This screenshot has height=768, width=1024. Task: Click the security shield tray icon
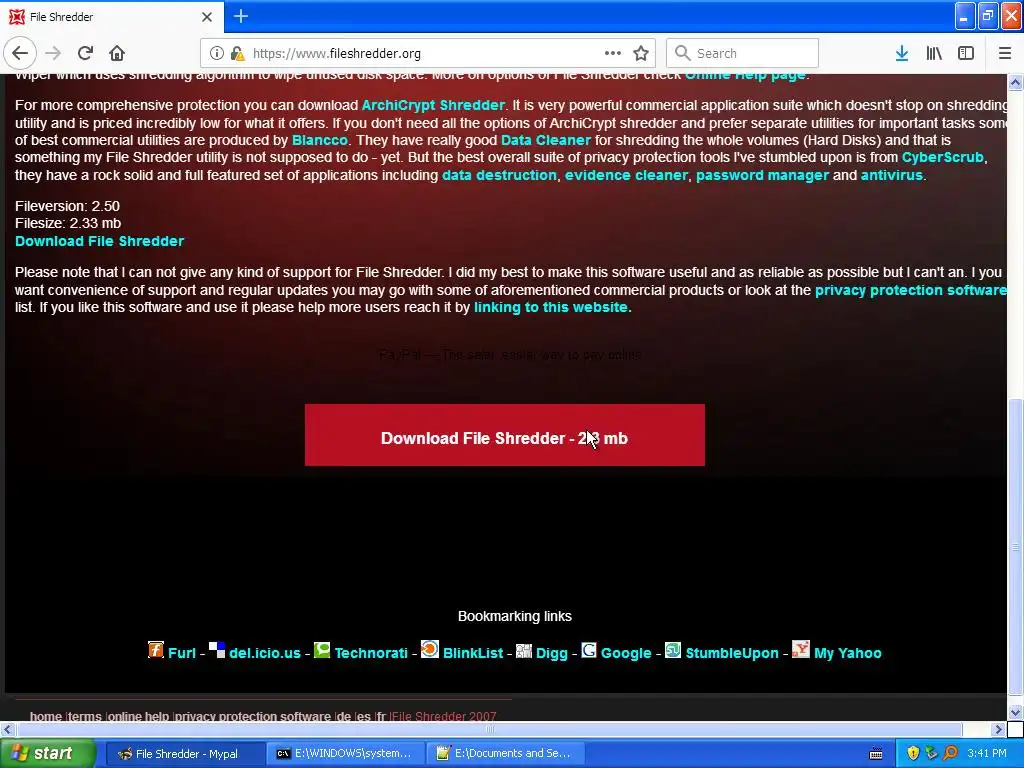pyautogui.click(x=913, y=754)
